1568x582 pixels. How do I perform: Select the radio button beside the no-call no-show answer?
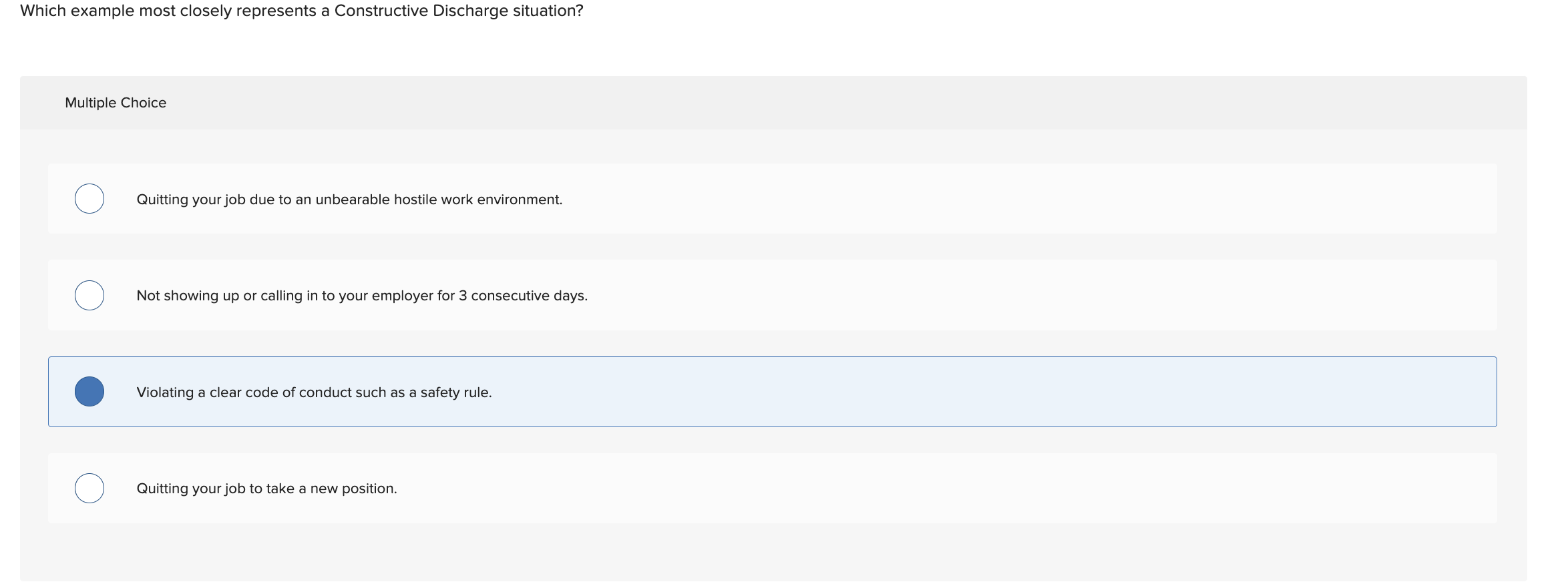tap(89, 295)
